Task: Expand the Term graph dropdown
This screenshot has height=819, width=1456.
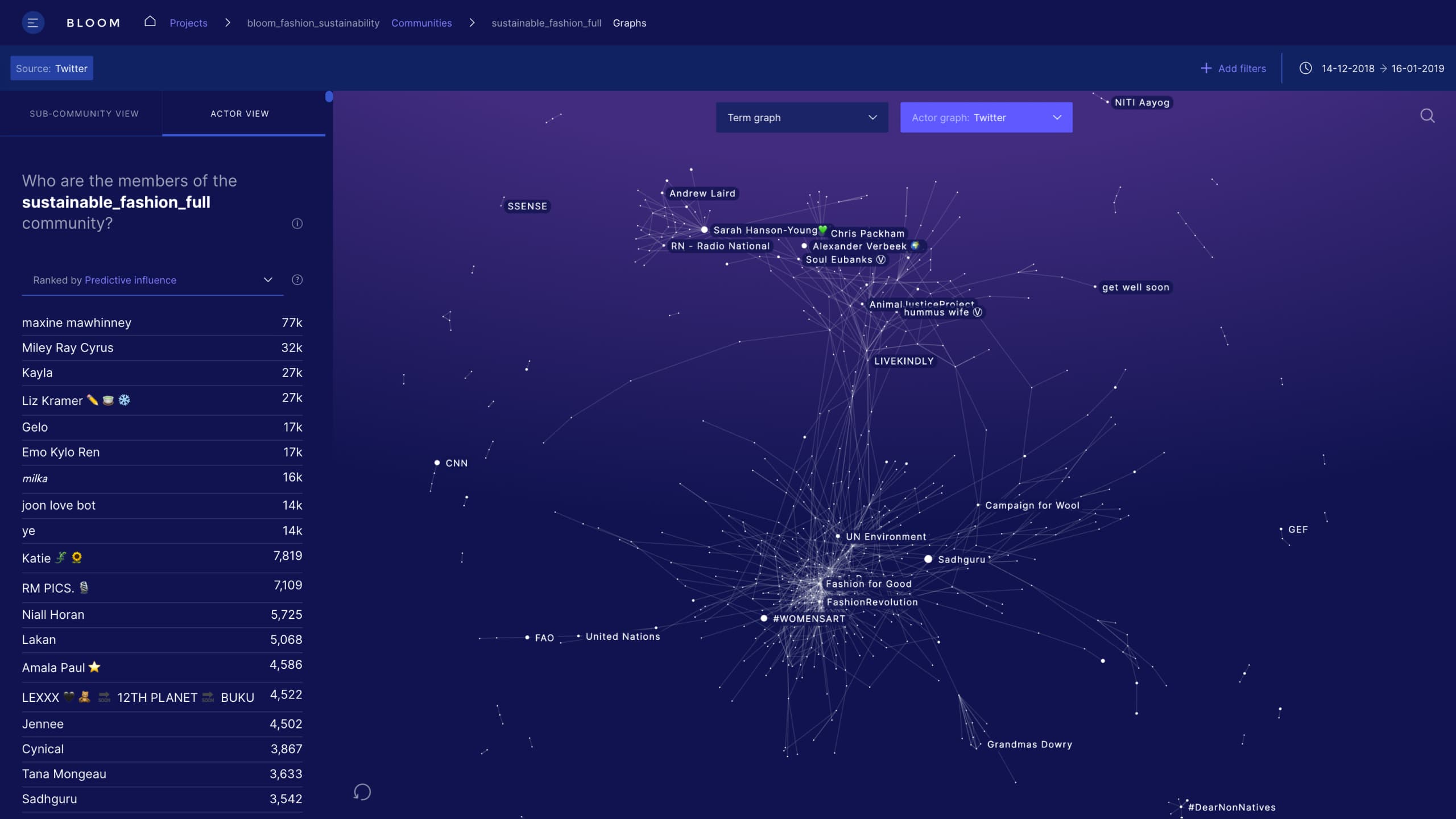Action: [x=802, y=118]
